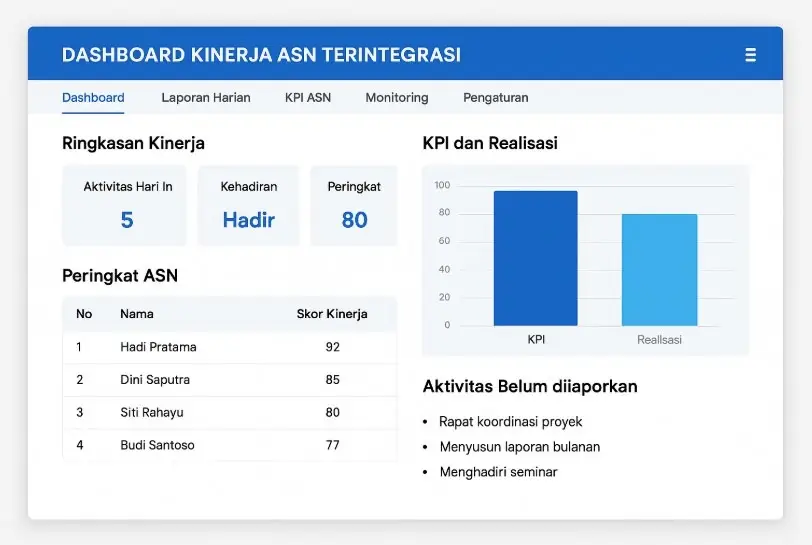The image size is (812, 545).
Task: Click the Aktivitas Belum dilaporkan heading
Action: pyautogui.click(x=530, y=386)
